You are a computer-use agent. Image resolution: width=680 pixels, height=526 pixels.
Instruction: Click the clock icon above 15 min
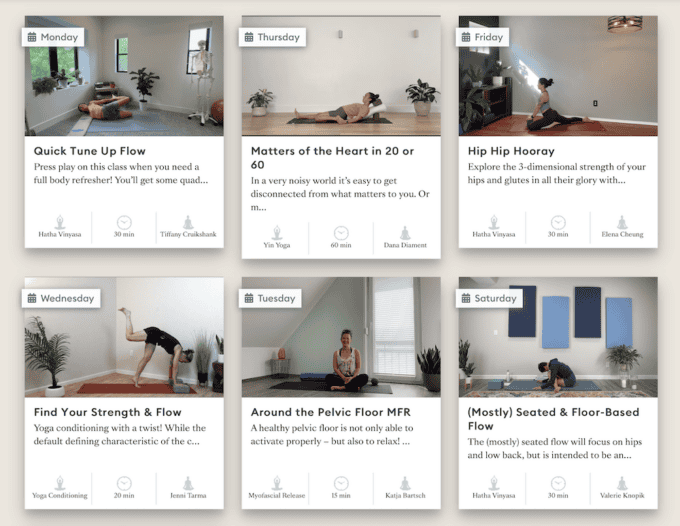341,484
